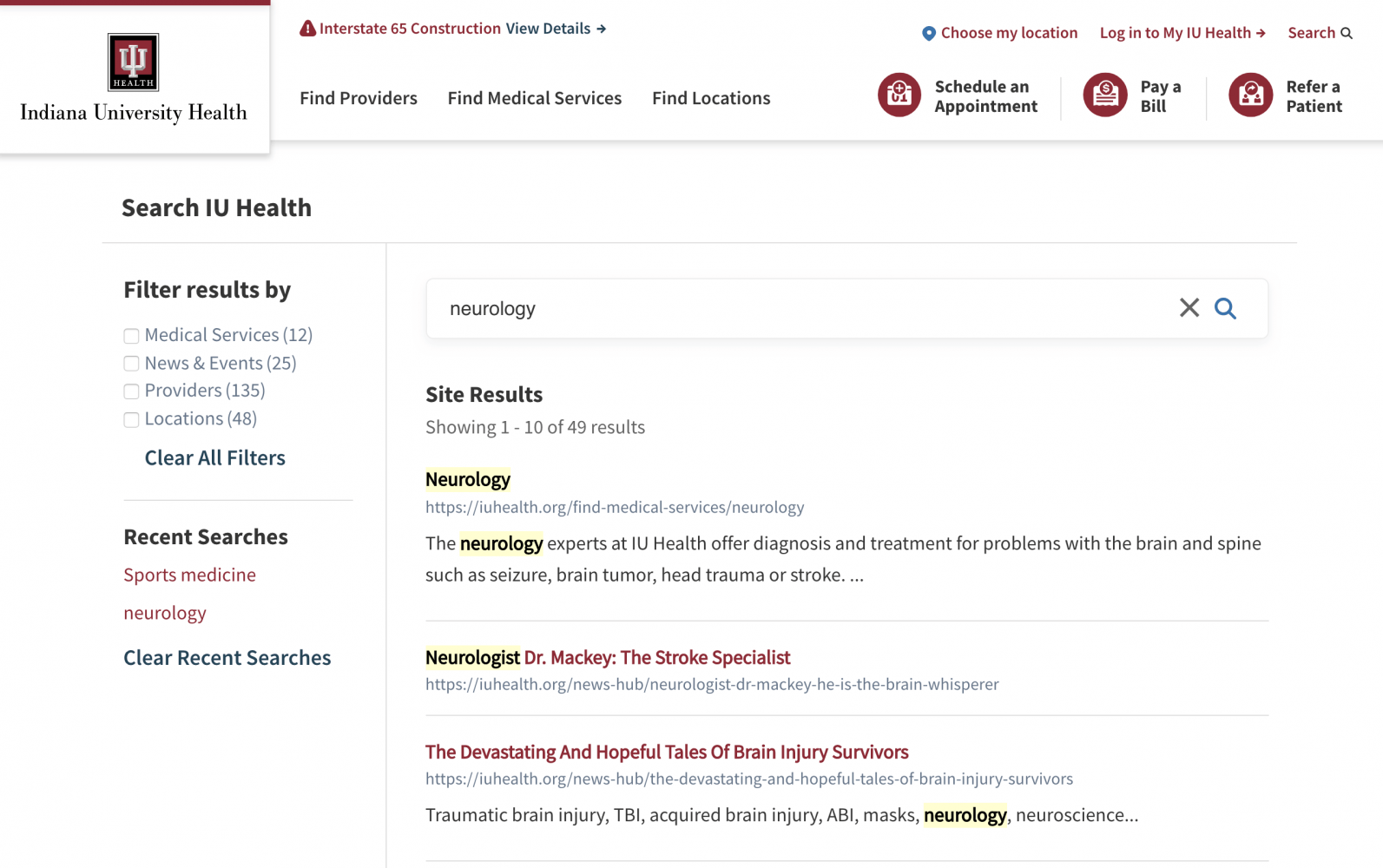Click the 'Site Results' heading
The width and height of the screenshot is (1383, 868).
(x=484, y=394)
